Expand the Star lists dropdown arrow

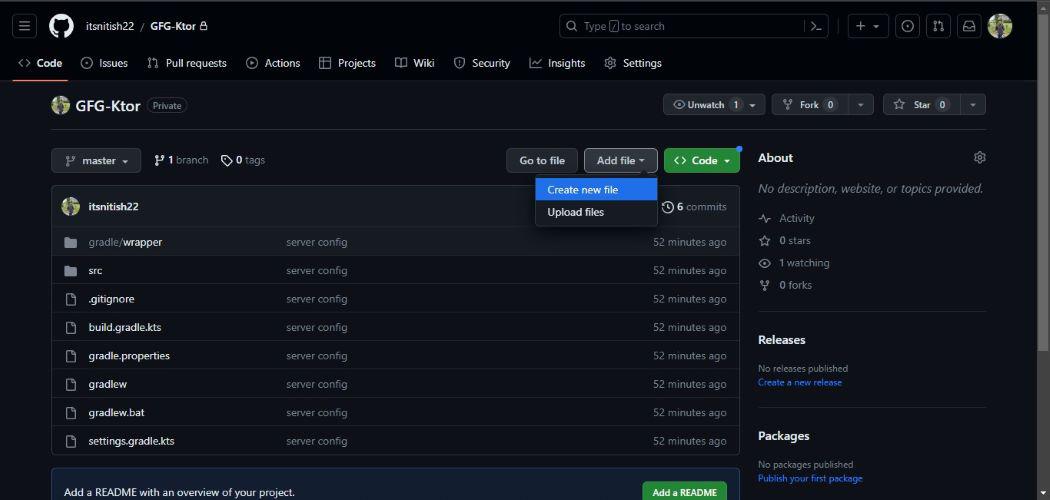point(972,105)
